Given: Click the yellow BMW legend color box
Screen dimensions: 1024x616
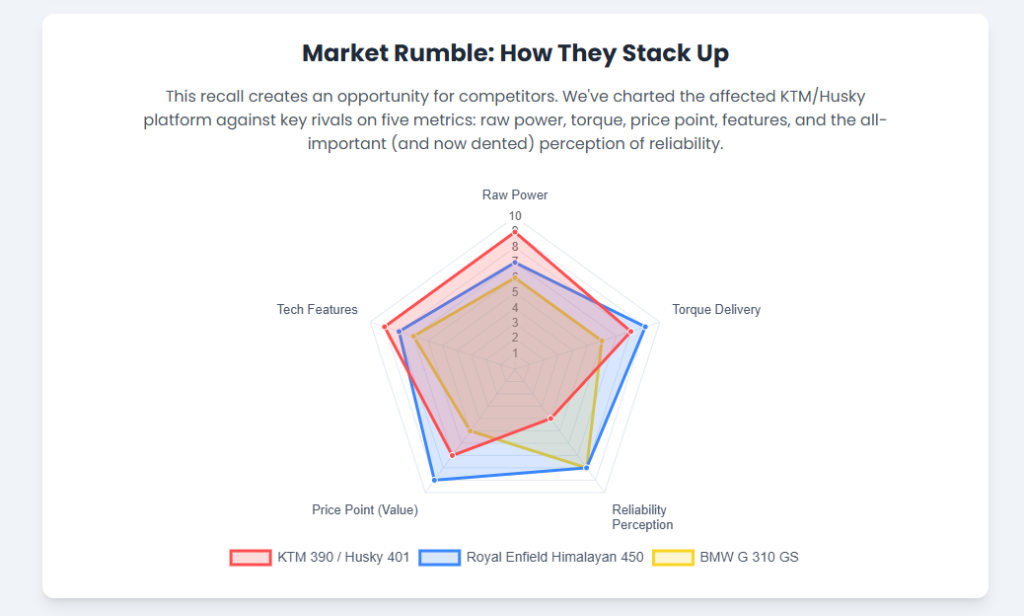Looking at the screenshot, I should [x=673, y=557].
